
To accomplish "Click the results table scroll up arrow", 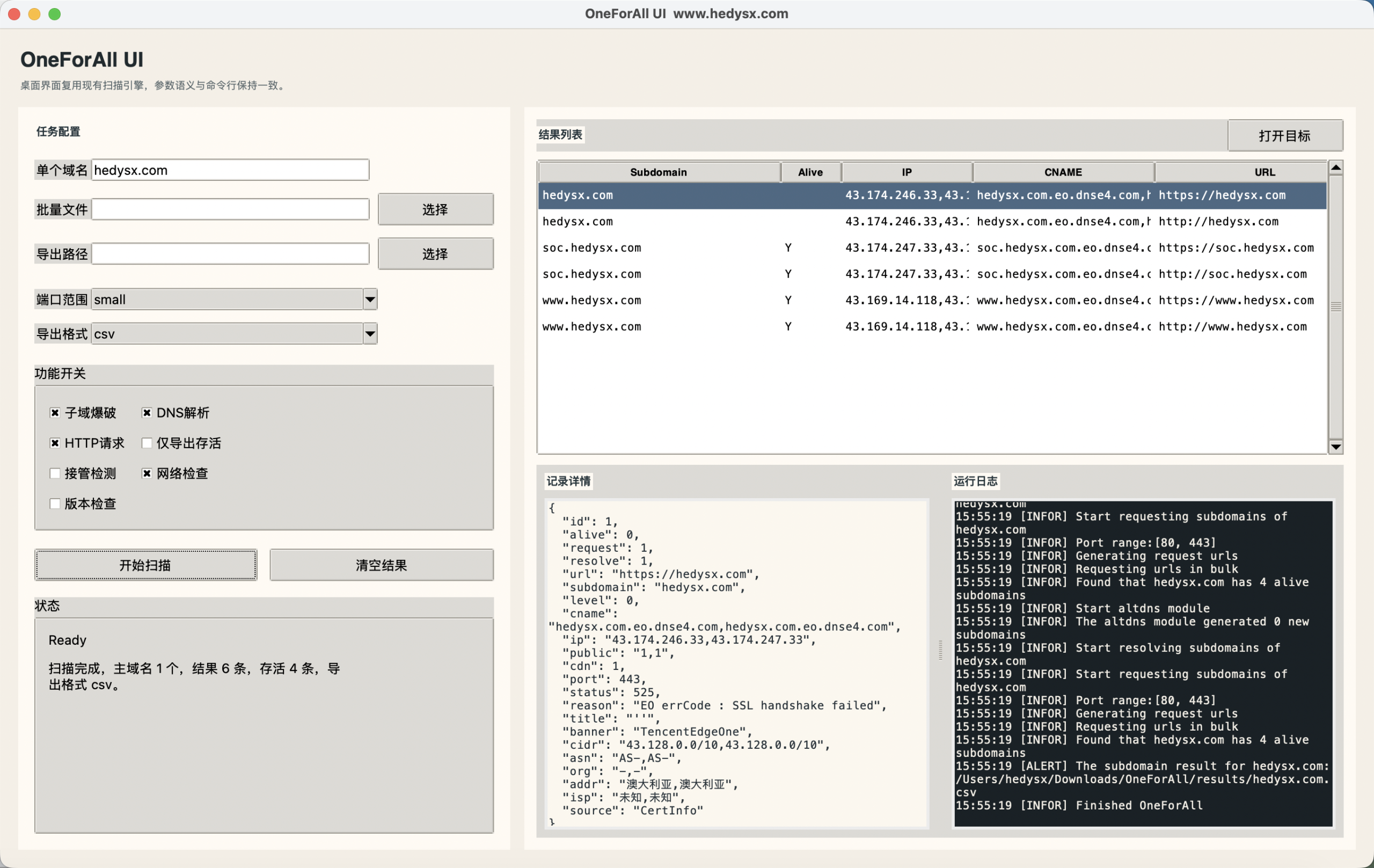I will click(x=1335, y=168).
